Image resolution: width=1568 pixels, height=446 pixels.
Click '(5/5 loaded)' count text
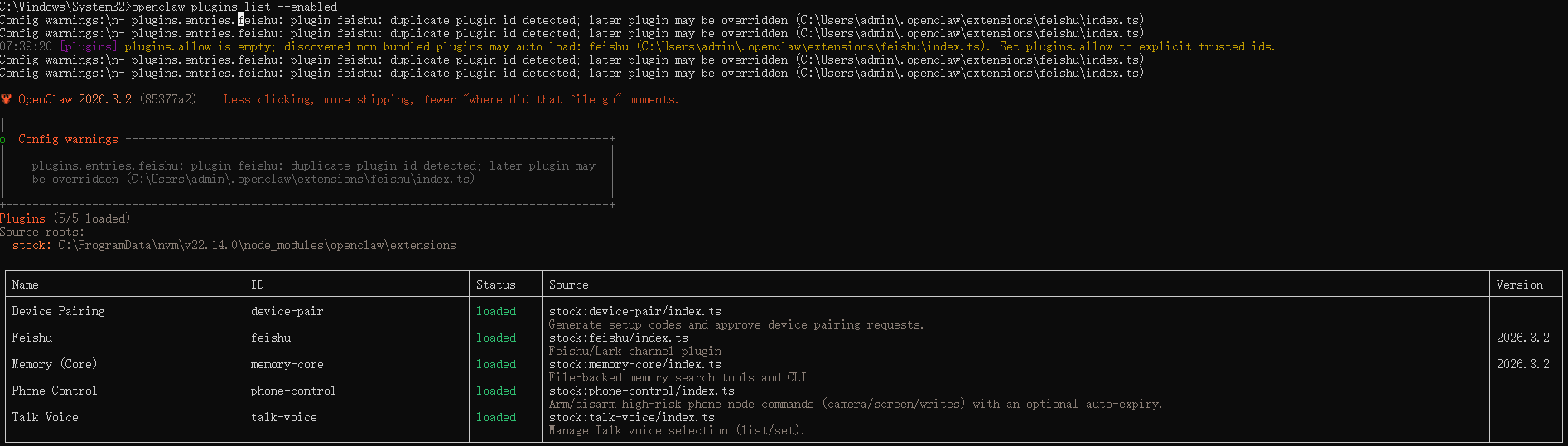(x=92, y=218)
